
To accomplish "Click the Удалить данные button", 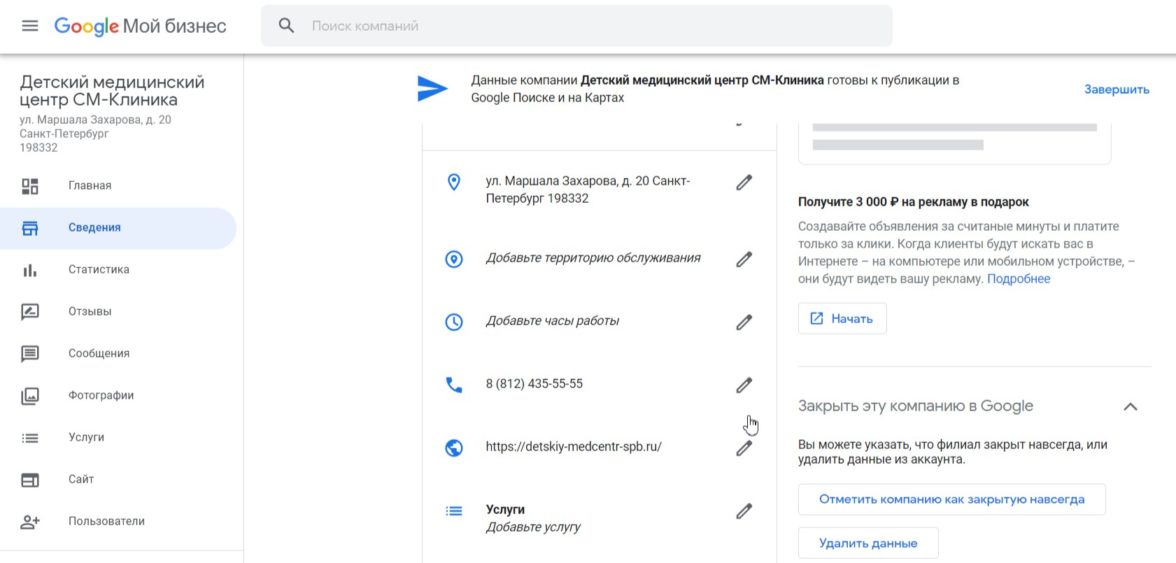I will pos(867,544).
